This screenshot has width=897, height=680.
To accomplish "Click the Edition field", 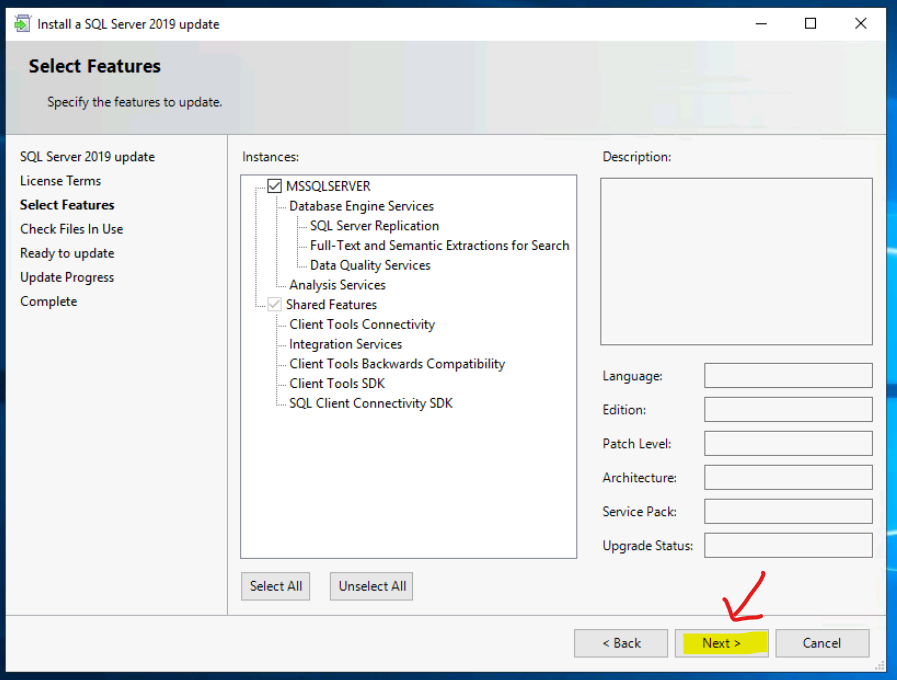I will pyautogui.click(x=788, y=409).
